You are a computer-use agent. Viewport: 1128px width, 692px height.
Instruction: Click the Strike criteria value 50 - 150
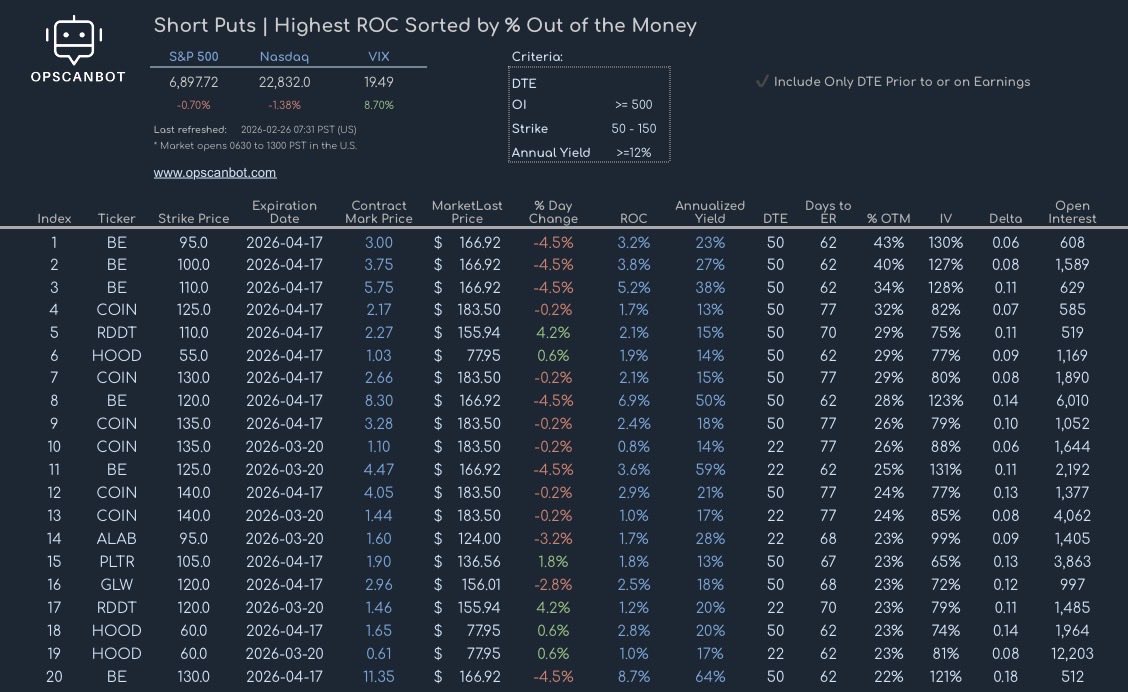634,129
